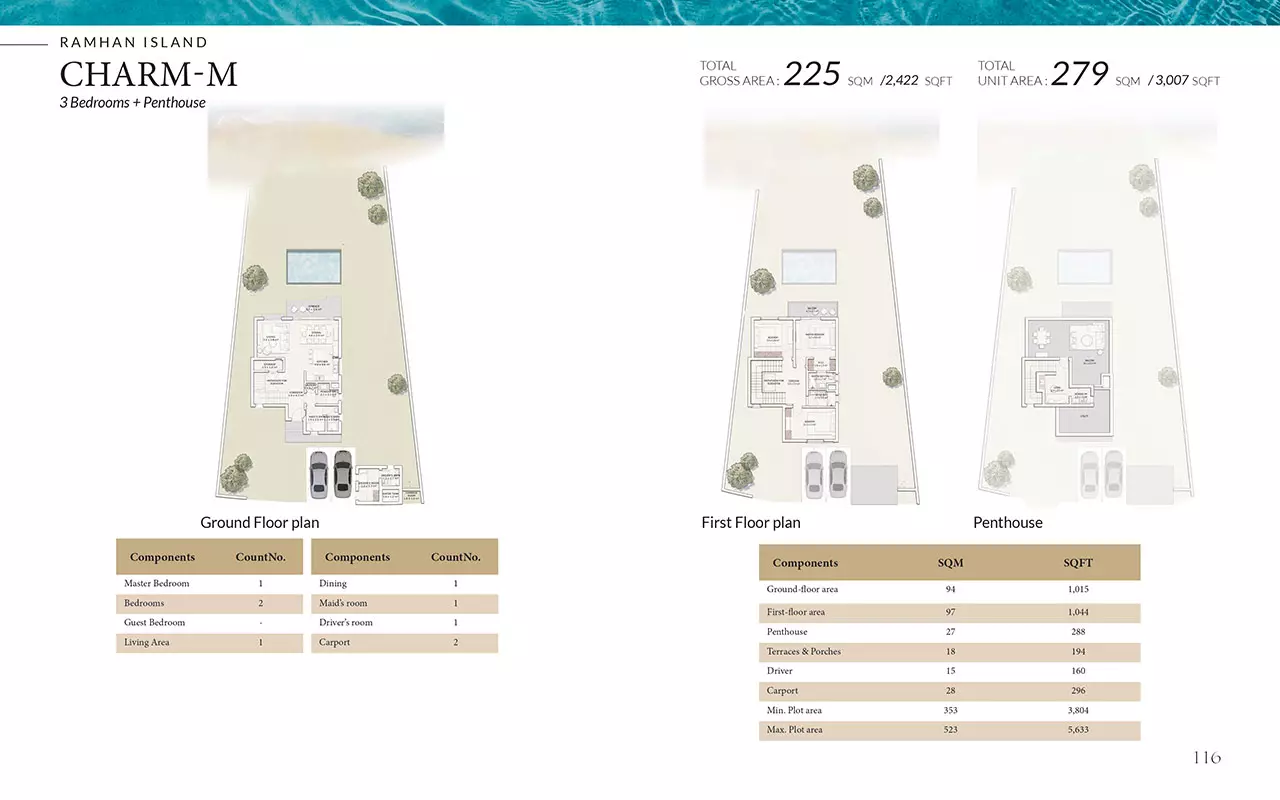1280x800 pixels.
Task: Click the Total Gross Area value 225
Action: [811, 74]
